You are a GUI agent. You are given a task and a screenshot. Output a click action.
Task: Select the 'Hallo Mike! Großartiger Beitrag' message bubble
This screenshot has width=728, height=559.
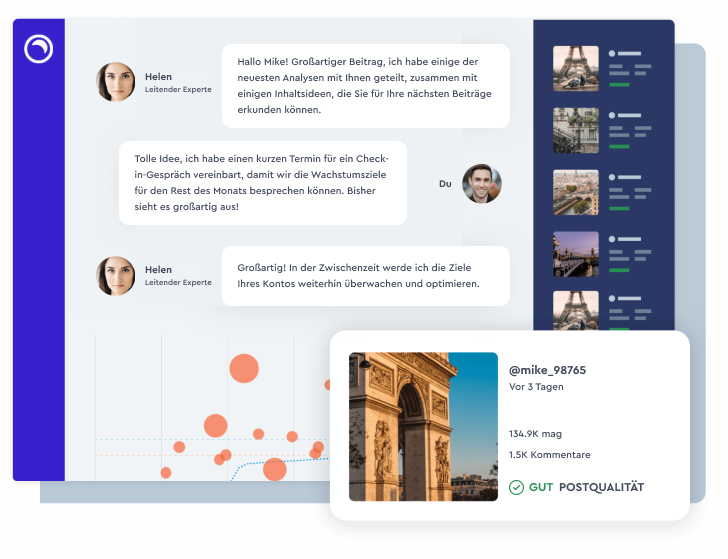[365, 85]
